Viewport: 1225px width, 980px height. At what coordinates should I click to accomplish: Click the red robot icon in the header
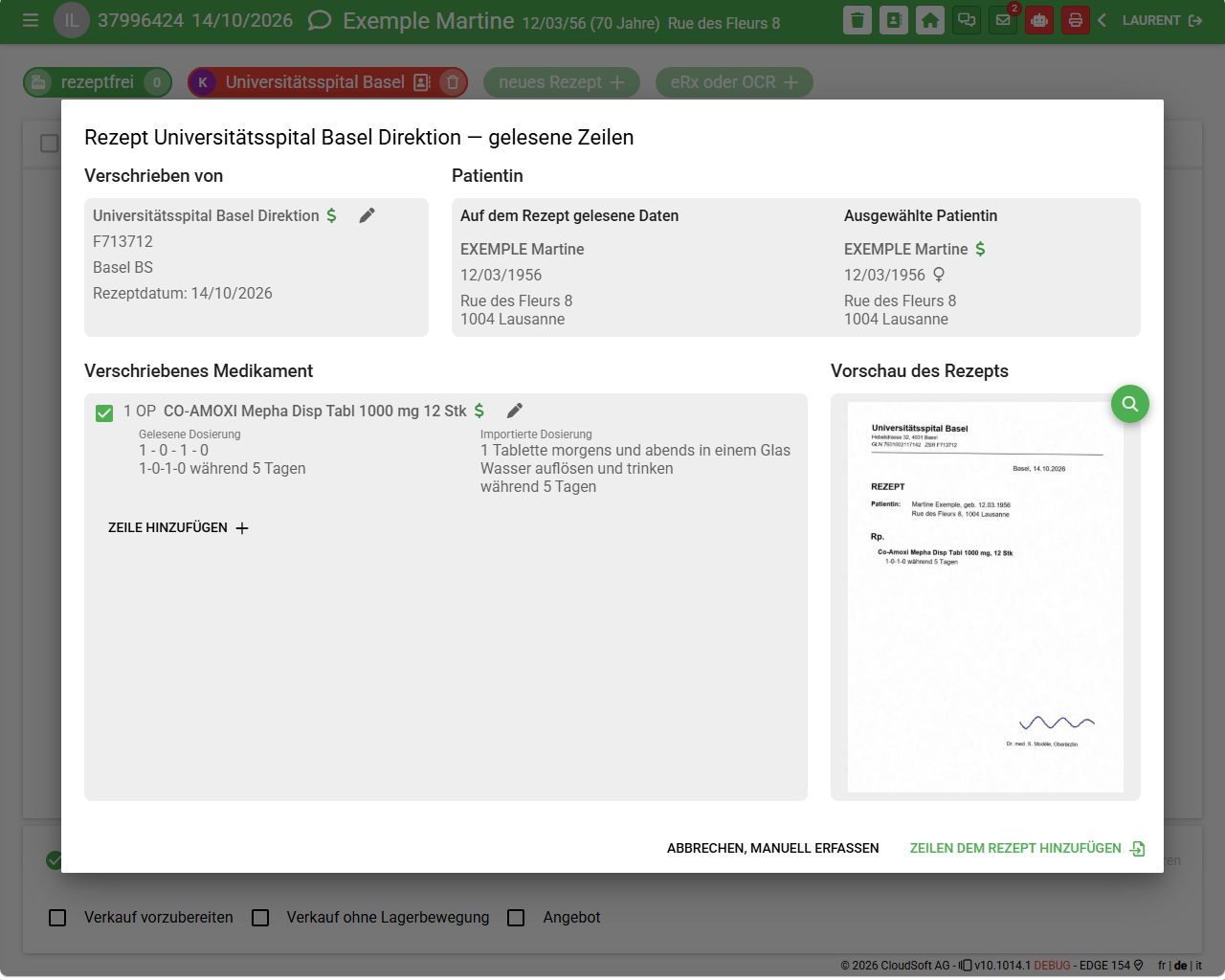tap(1039, 20)
